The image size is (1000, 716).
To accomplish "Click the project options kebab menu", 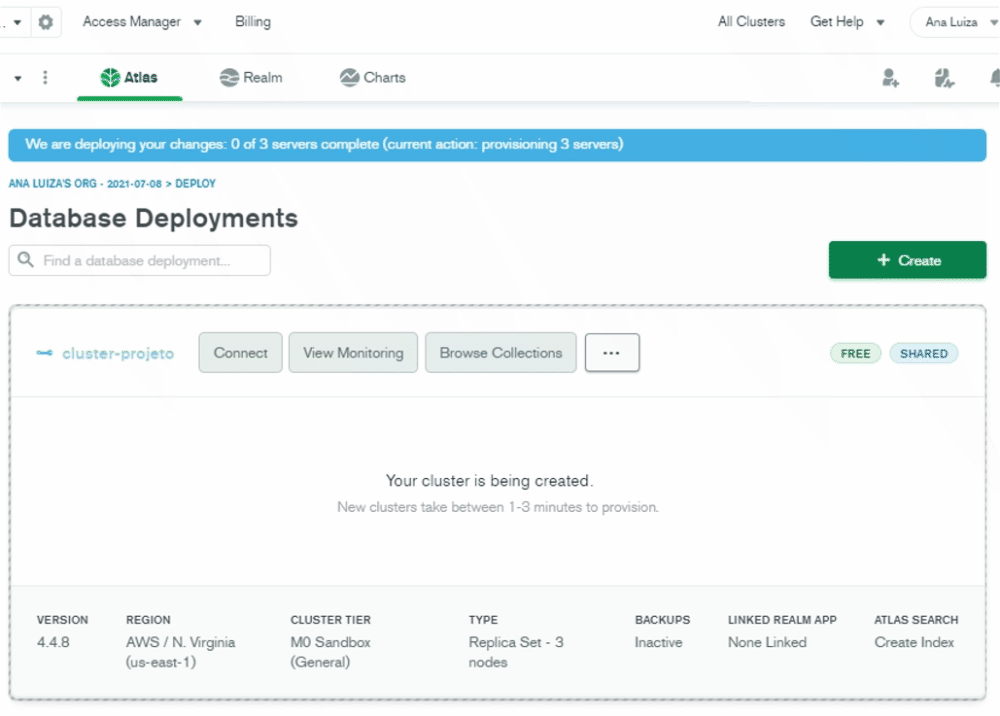I will 45,77.
